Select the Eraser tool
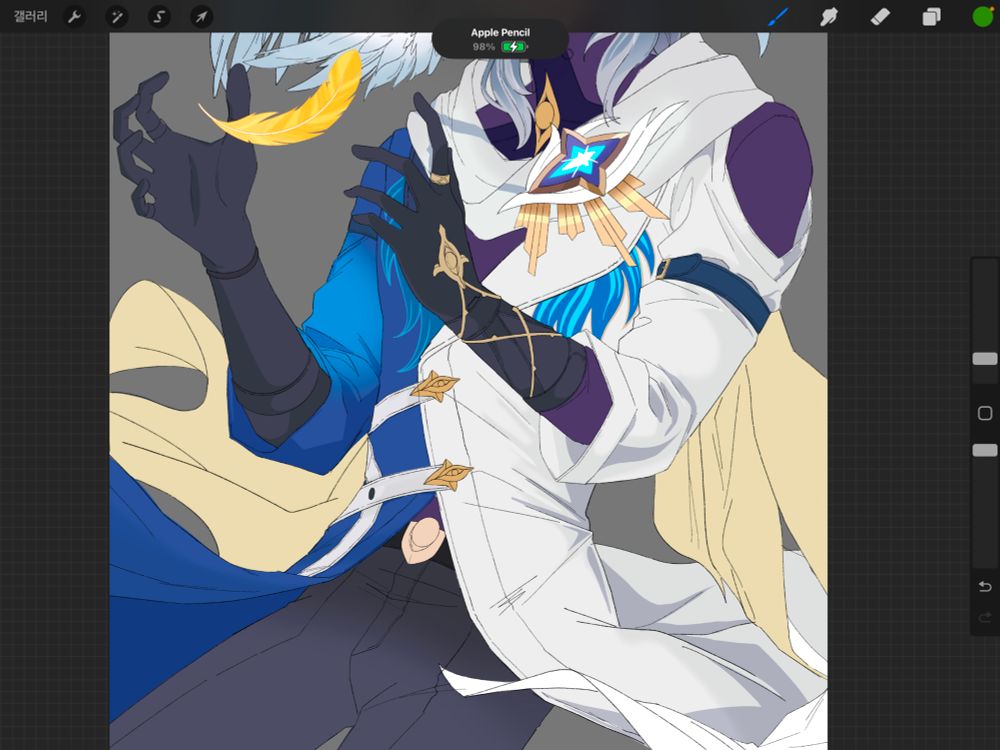This screenshot has width=1000, height=750. [x=880, y=17]
